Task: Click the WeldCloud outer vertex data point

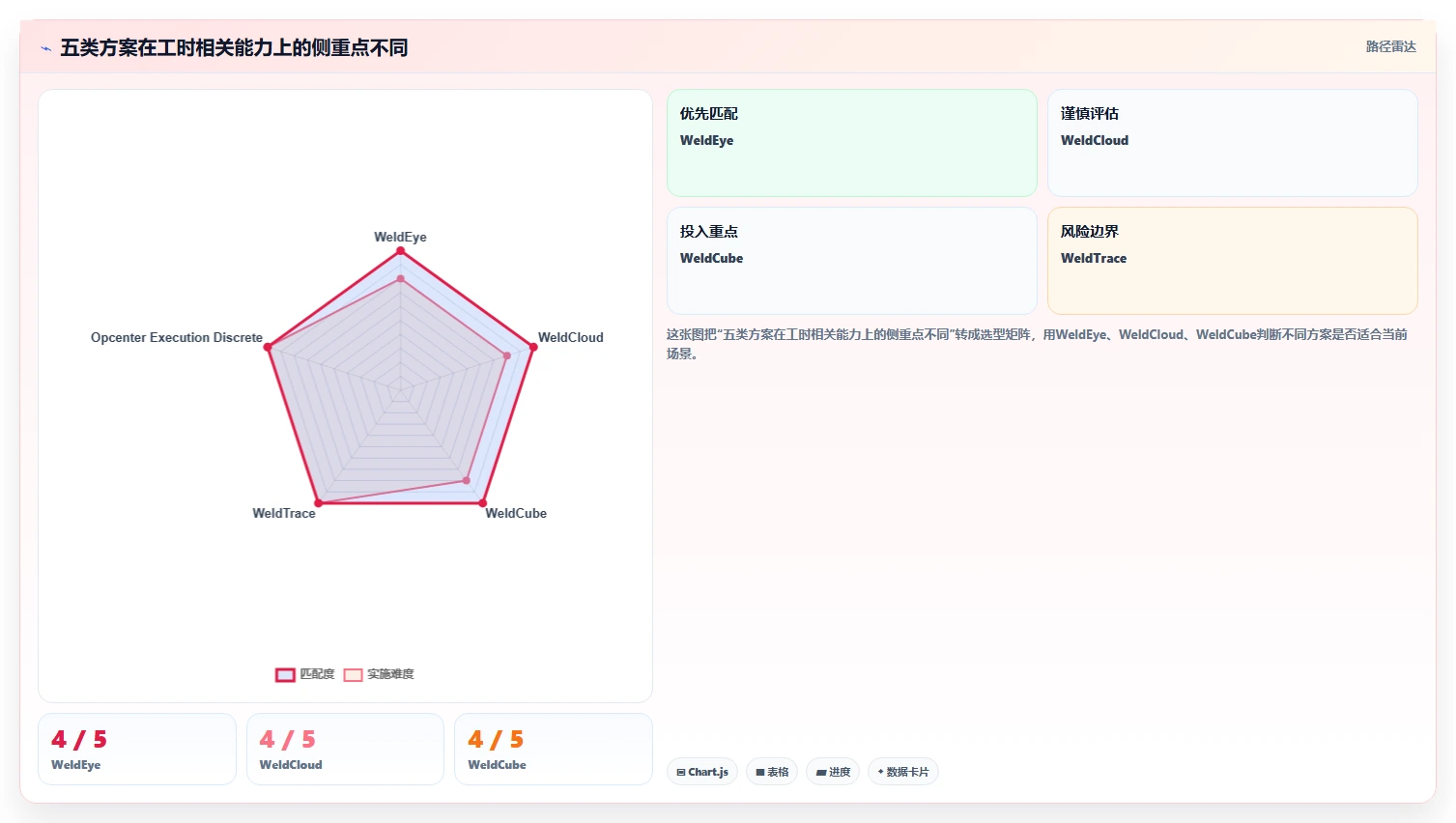Action: tap(532, 347)
